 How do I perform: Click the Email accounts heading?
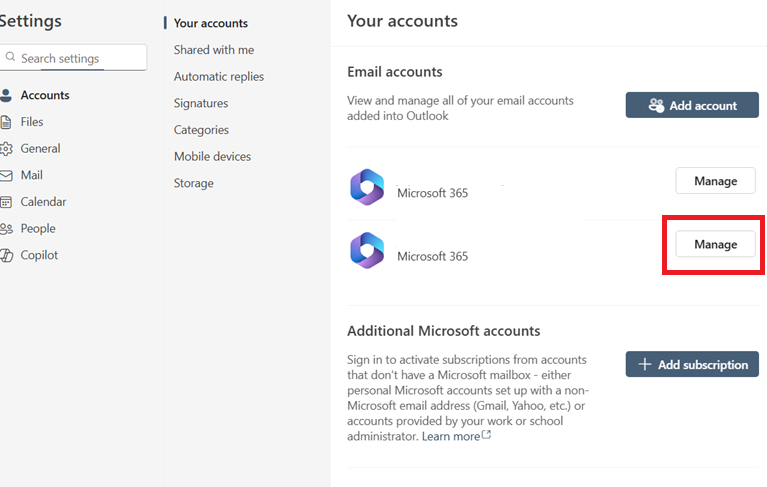pyautogui.click(x=395, y=72)
